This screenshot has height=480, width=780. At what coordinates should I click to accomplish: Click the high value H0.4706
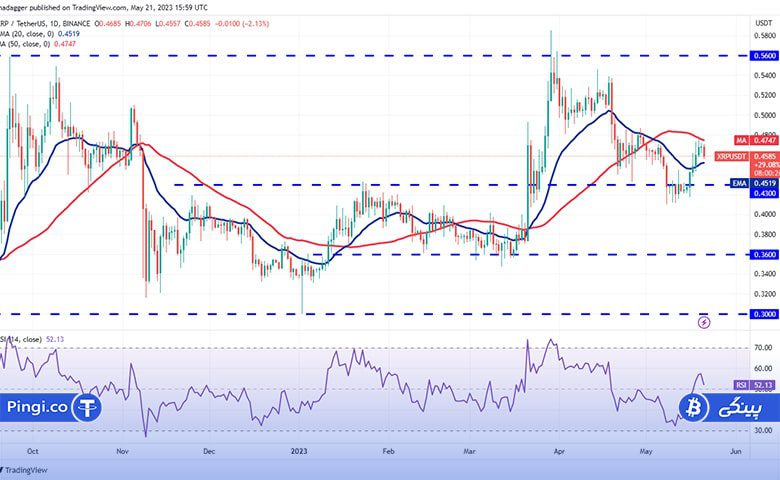(x=138, y=23)
